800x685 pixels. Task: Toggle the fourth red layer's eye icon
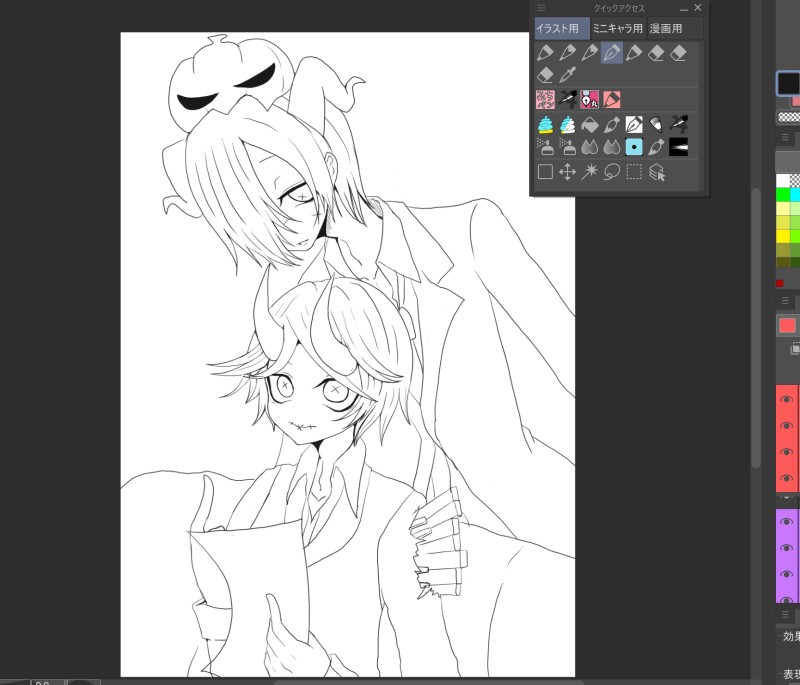pyautogui.click(x=786, y=478)
